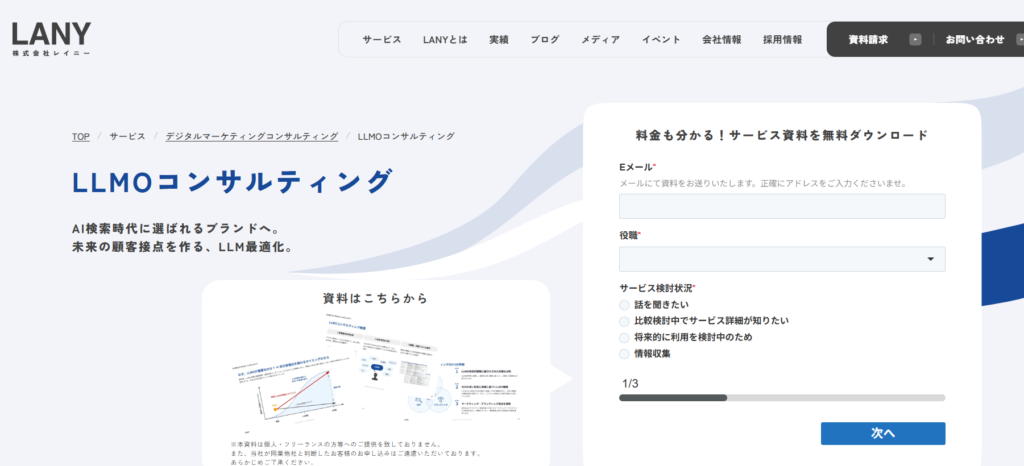1024x466 pixels.
Task: Pick the 情報収集 radio option
Action: click(625, 354)
